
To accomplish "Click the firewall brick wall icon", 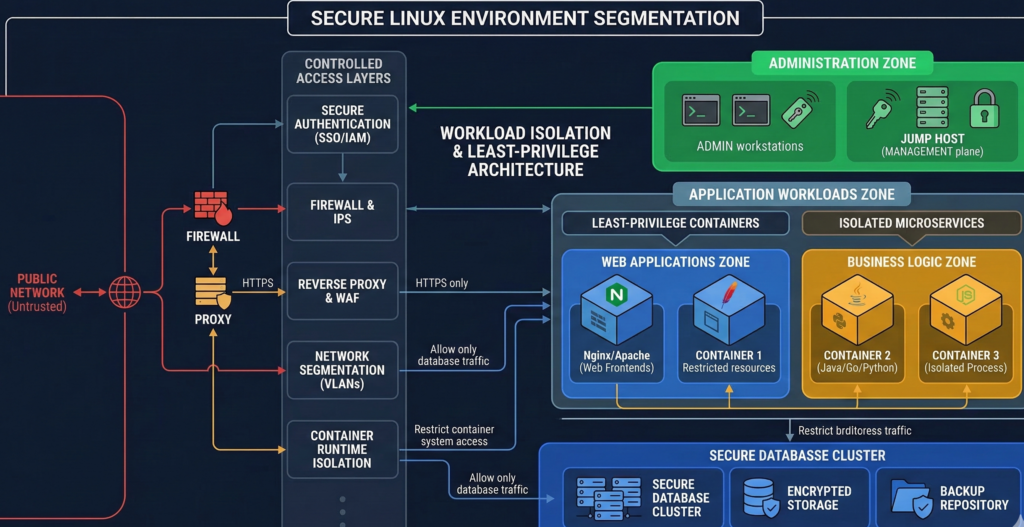I will tap(213, 208).
